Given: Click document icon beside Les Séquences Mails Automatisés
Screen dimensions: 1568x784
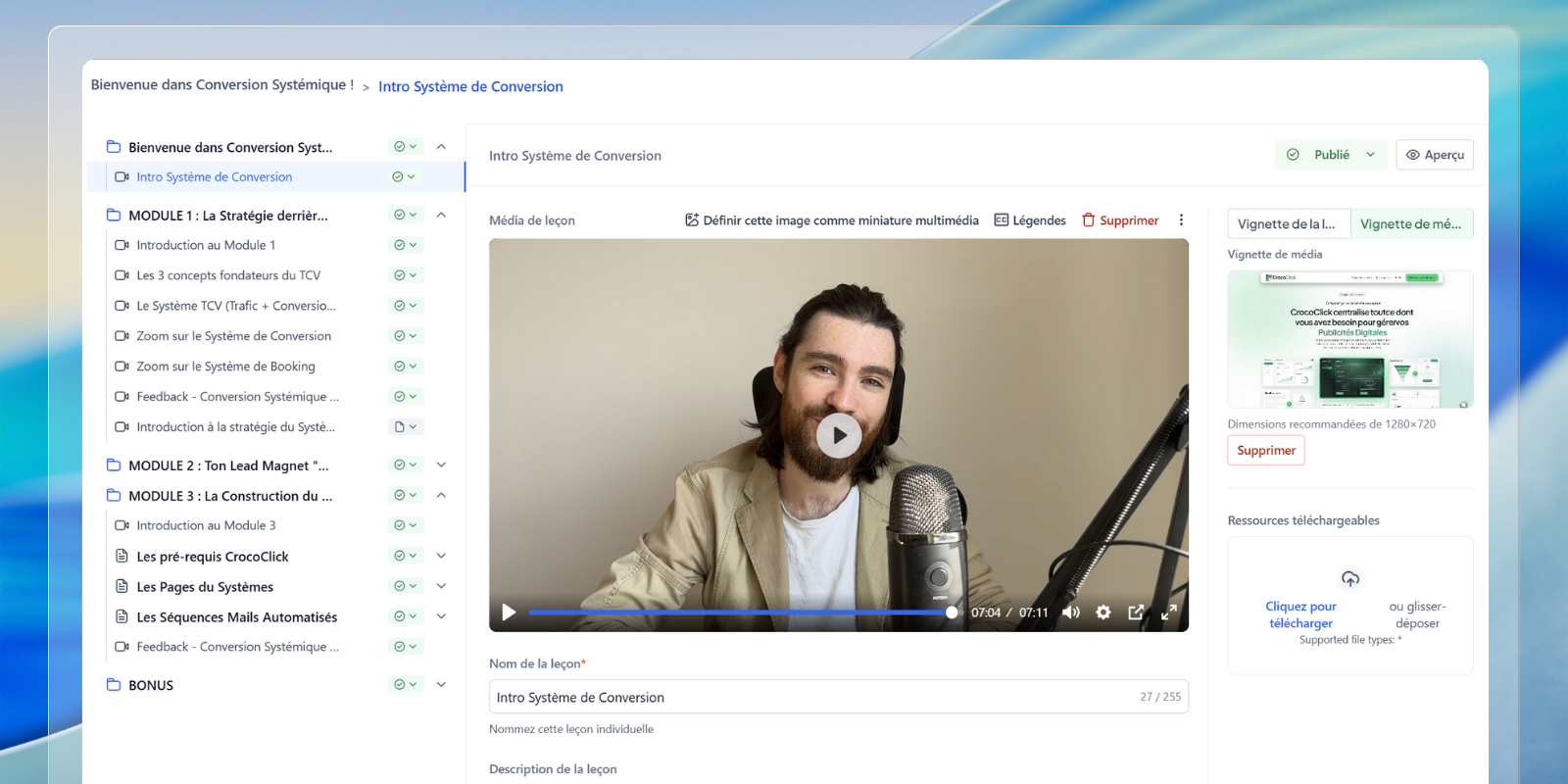Looking at the screenshot, I should click(x=122, y=617).
